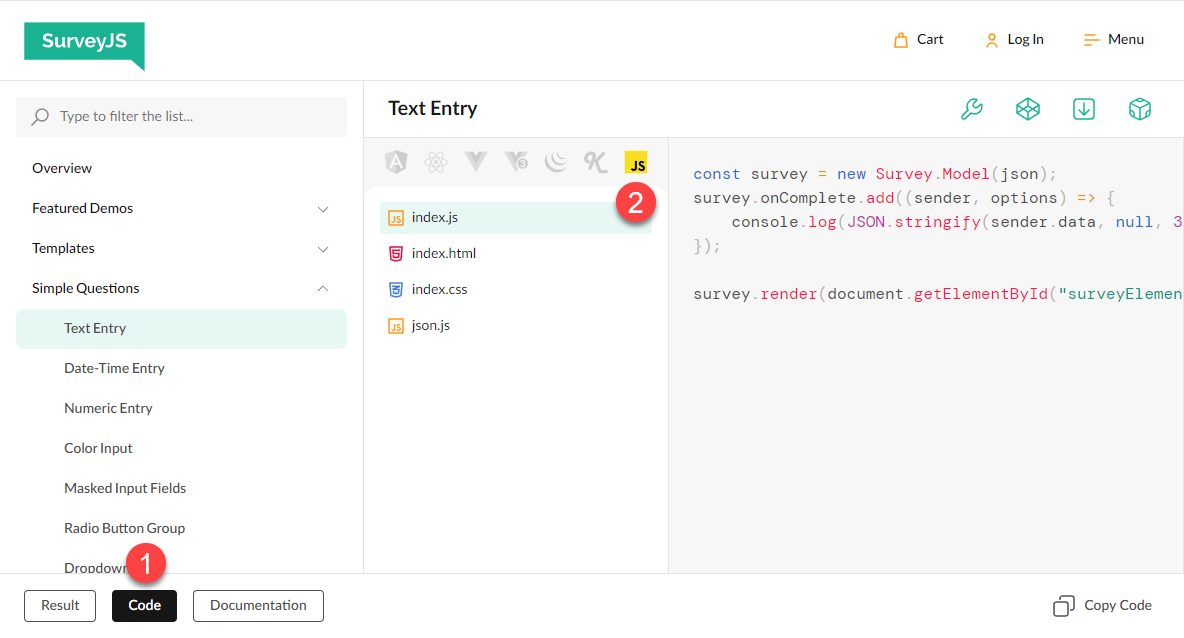Select the React framework icon

pyautogui.click(x=436, y=162)
